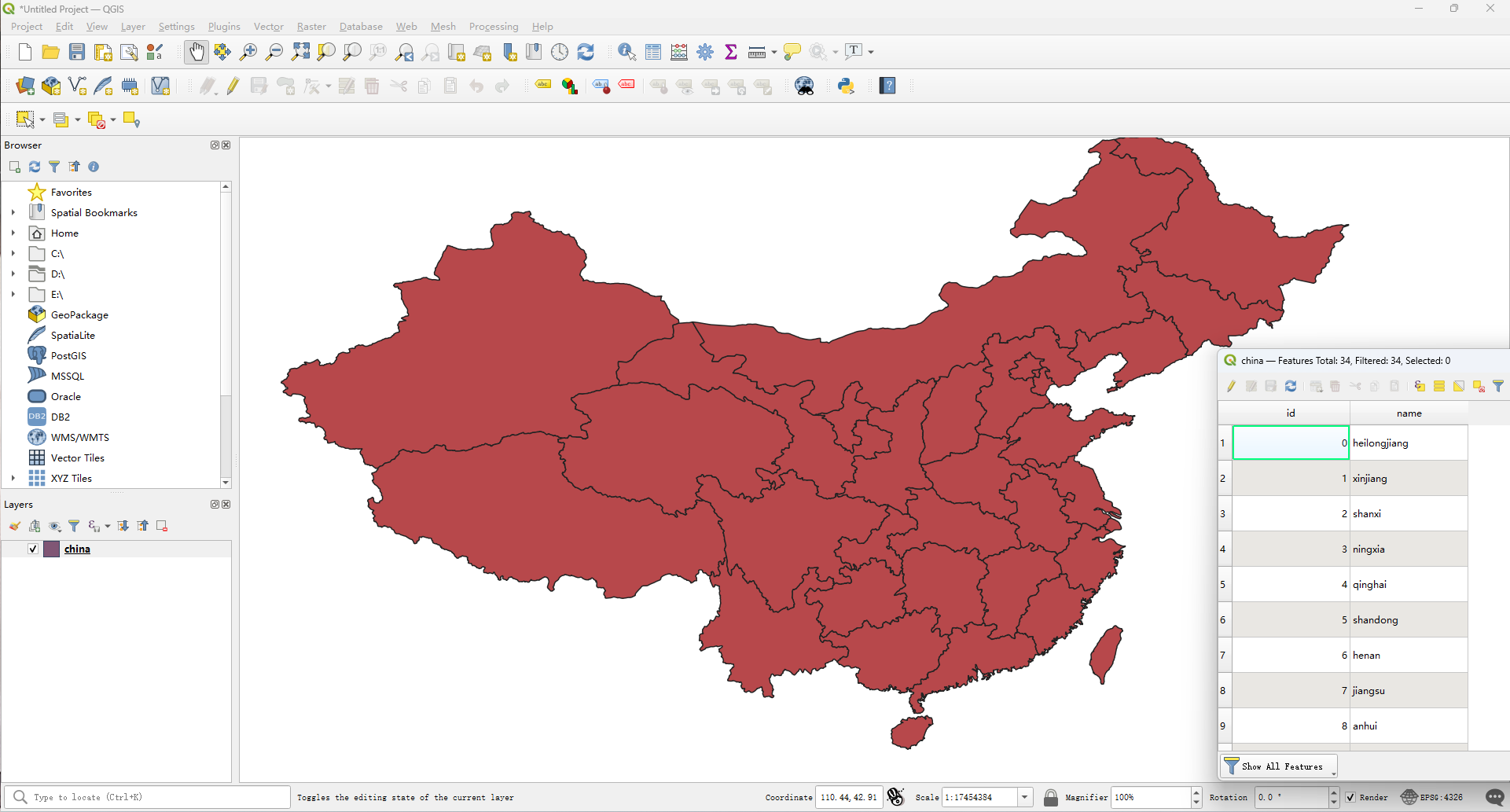Click the Refresh map icon in toolbar
This screenshot has height=812, width=1510.
point(586,52)
